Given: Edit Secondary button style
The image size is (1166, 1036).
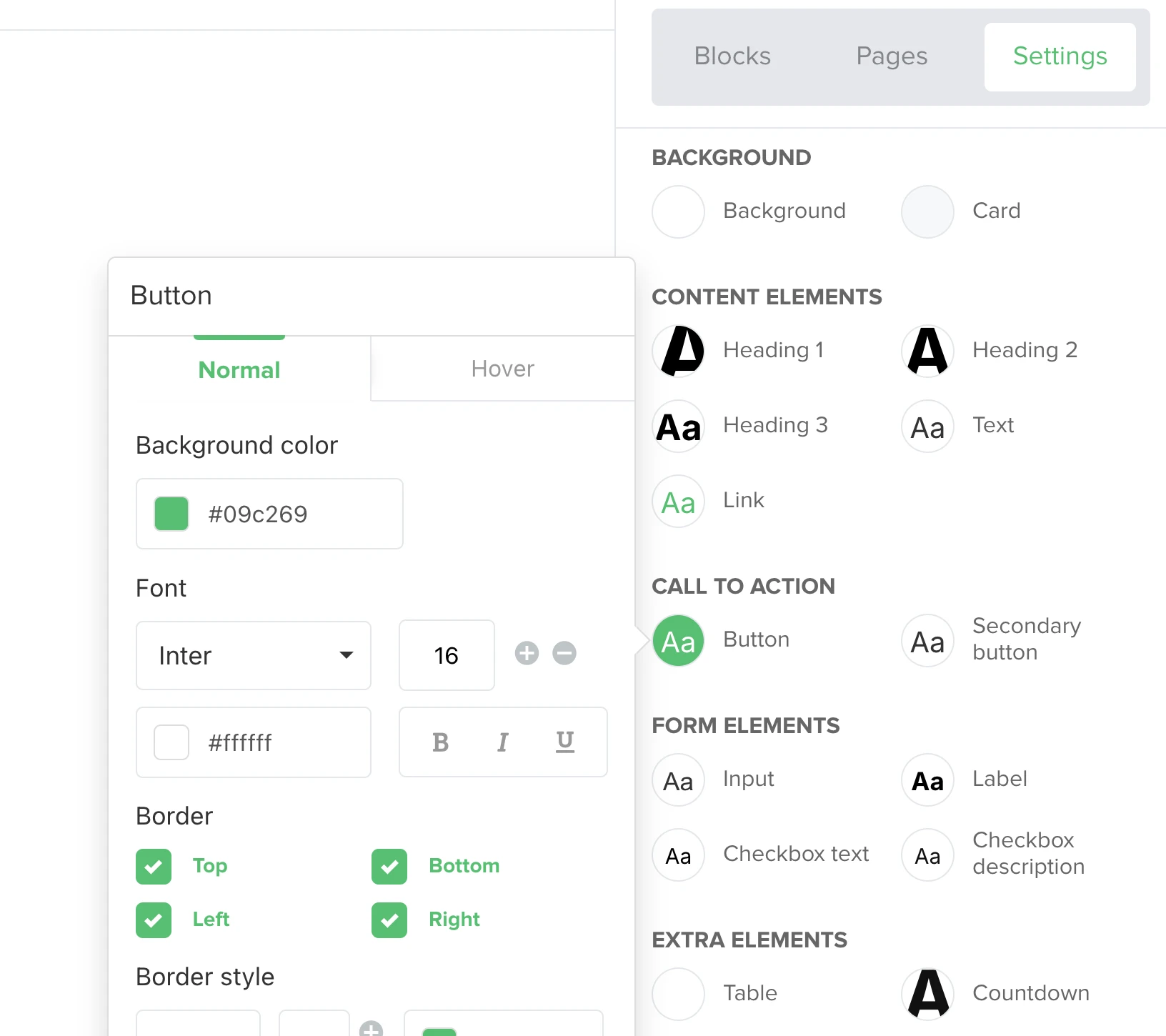Looking at the screenshot, I should [x=927, y=641].
